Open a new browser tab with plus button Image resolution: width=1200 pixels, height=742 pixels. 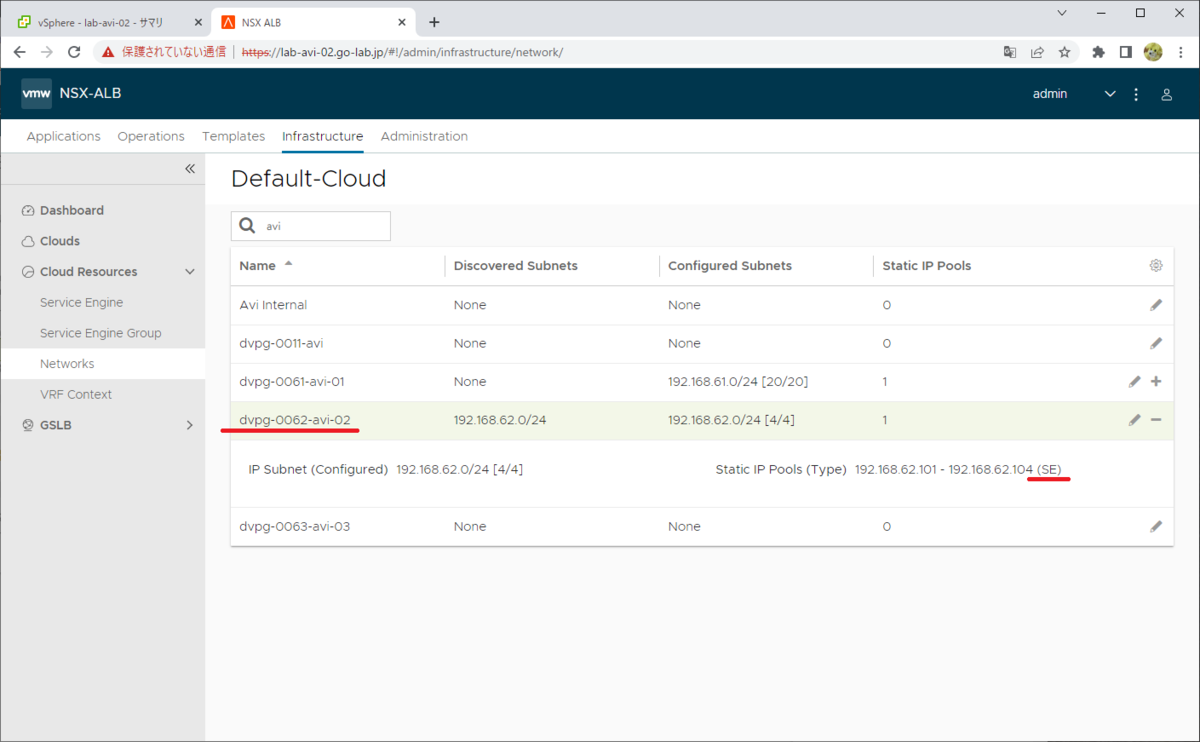434,22
